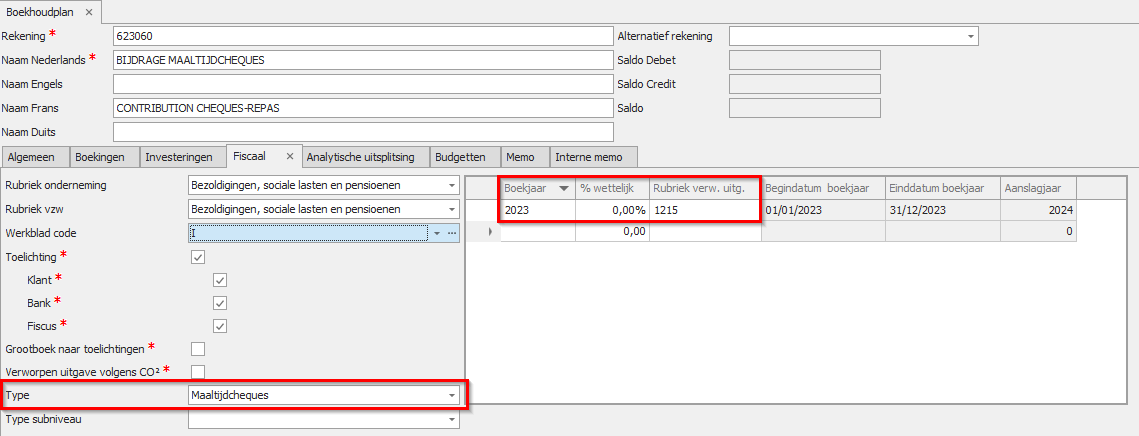Screen dimensions: 1139x436
Task: Uncheck the Bank checkbox
Action: point(220,303)
